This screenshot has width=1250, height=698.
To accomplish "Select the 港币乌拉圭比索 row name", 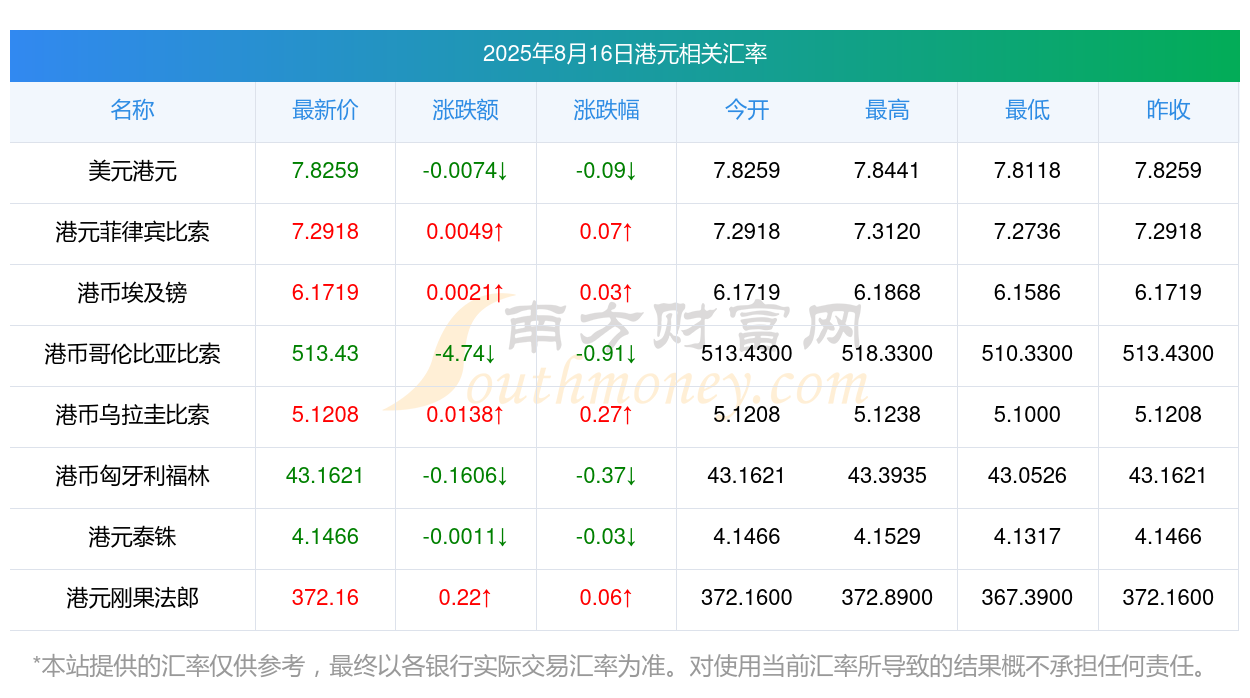I will [x=132, y=415].
